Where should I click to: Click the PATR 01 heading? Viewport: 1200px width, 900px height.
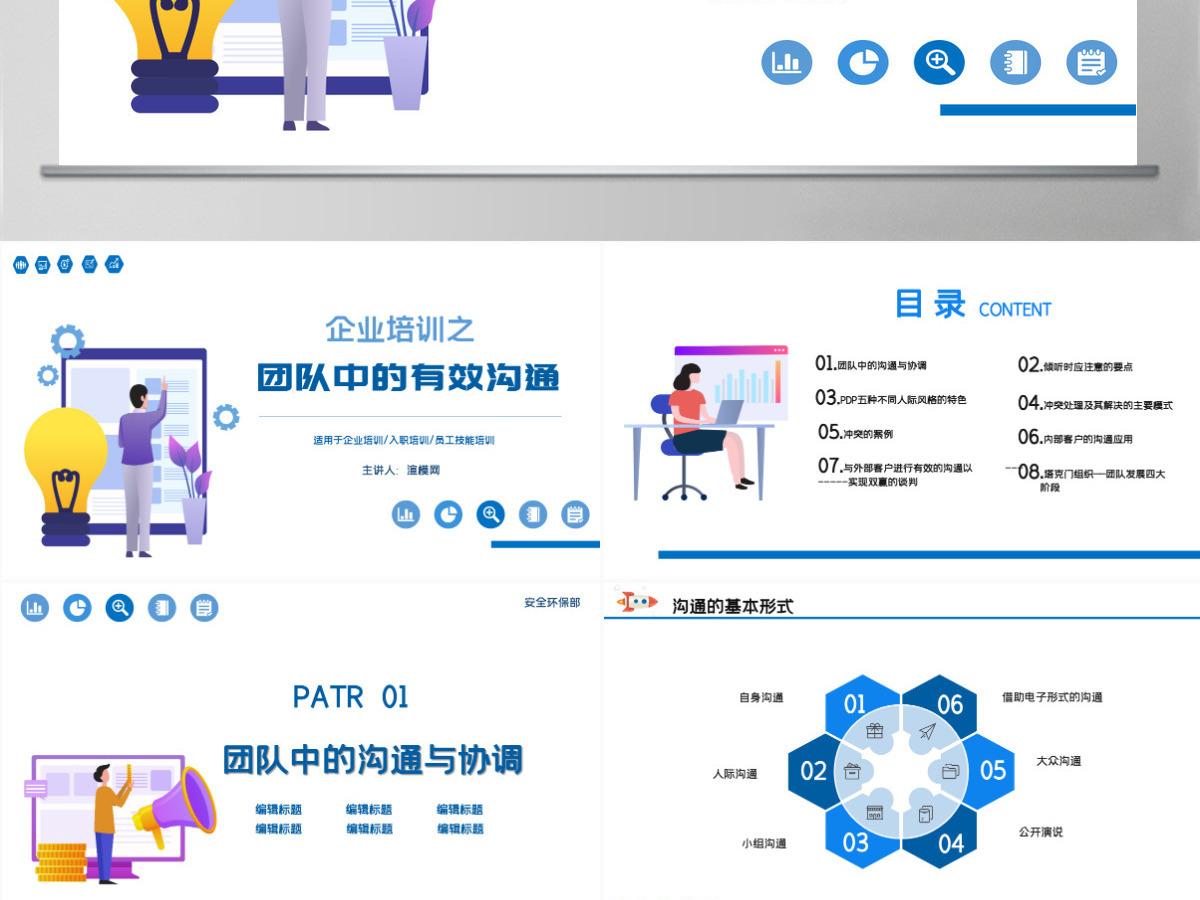(x=351, y=697)
